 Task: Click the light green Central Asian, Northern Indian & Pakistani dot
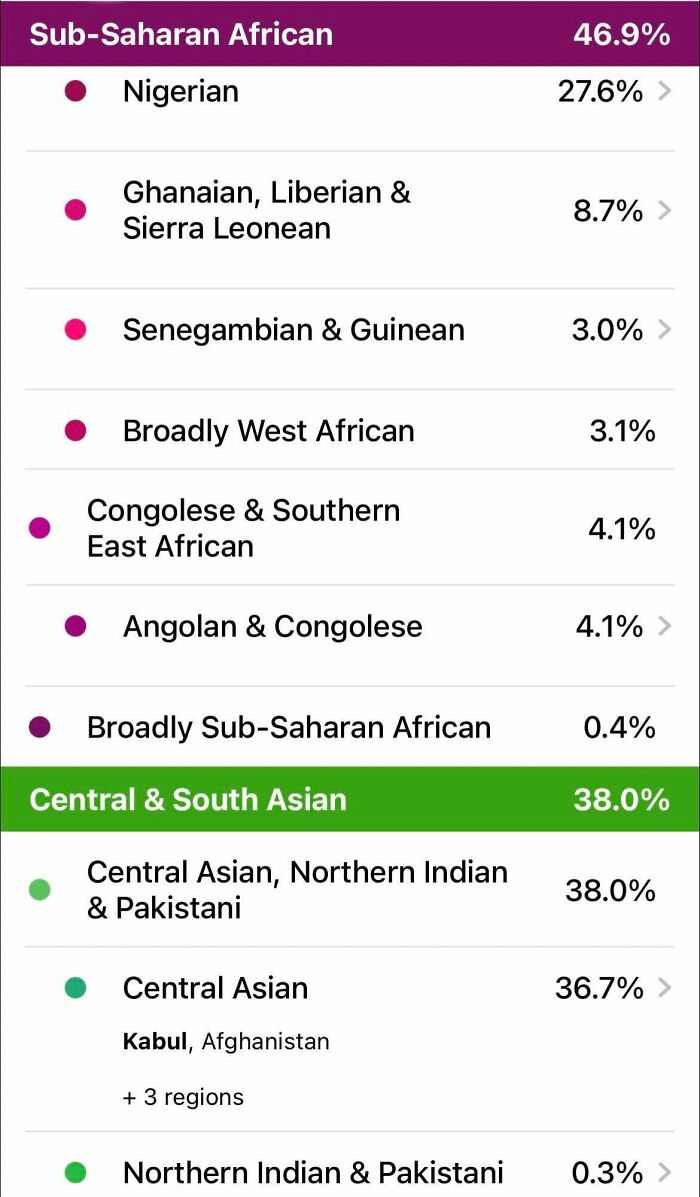point(40,889)
